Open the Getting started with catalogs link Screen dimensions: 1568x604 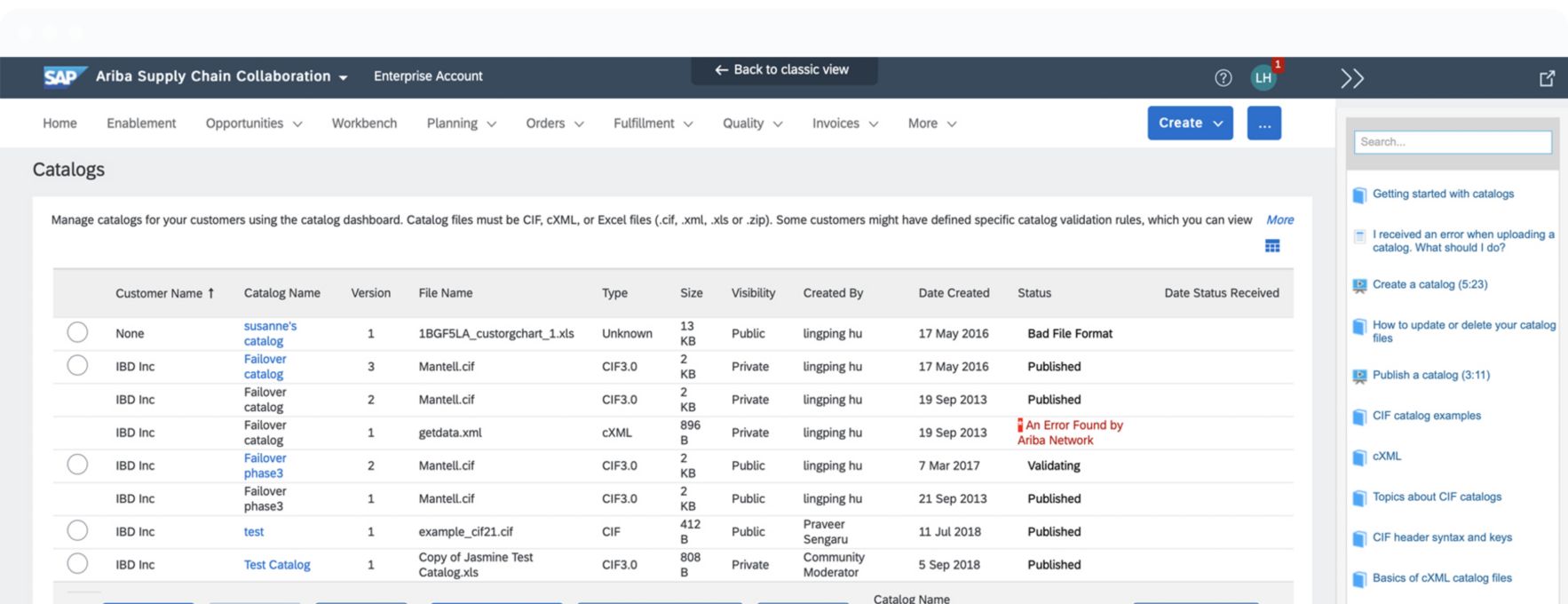click(x=1443, y=194)
